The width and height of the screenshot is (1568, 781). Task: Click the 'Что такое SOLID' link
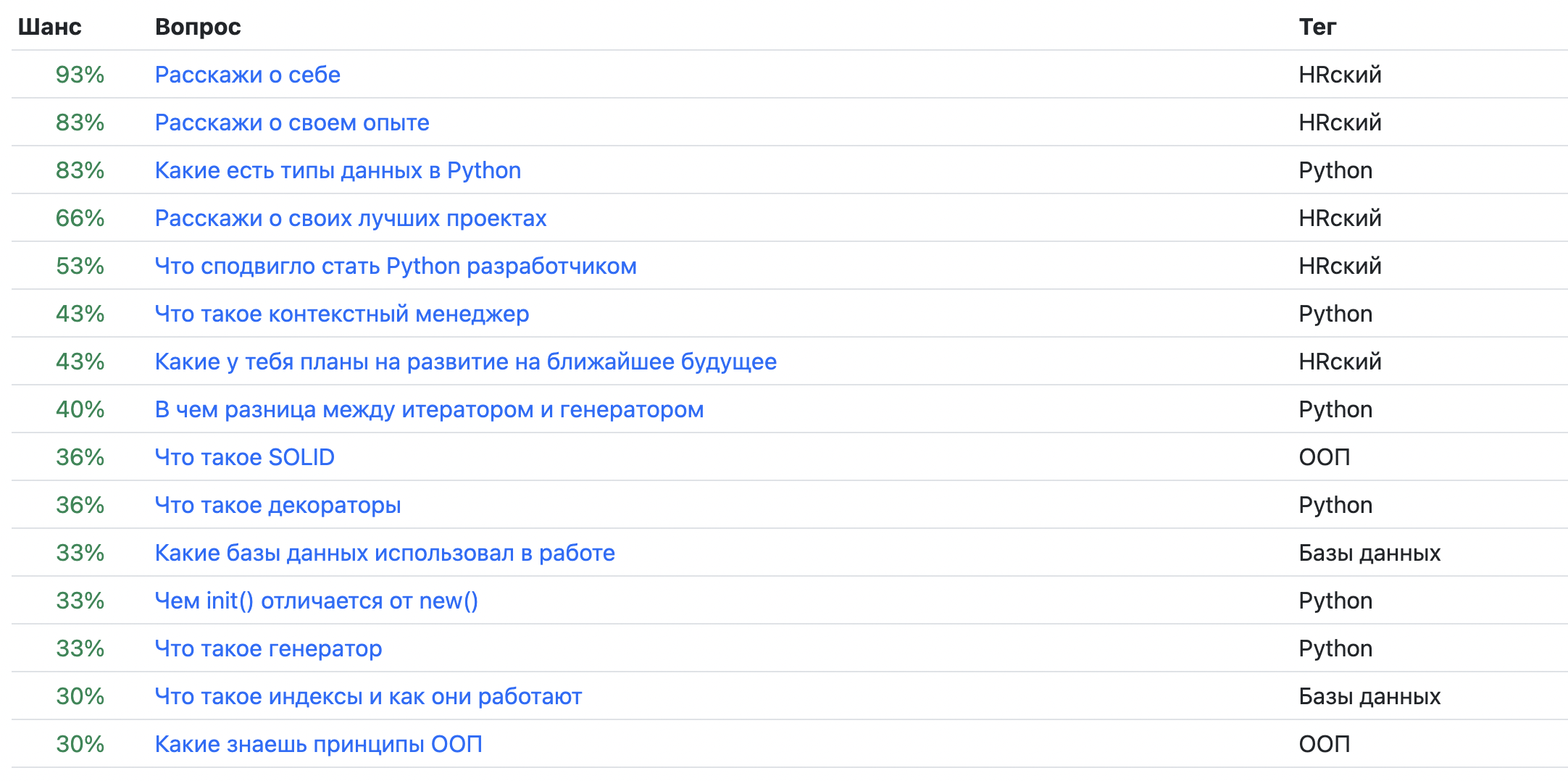tap(245, 457)
